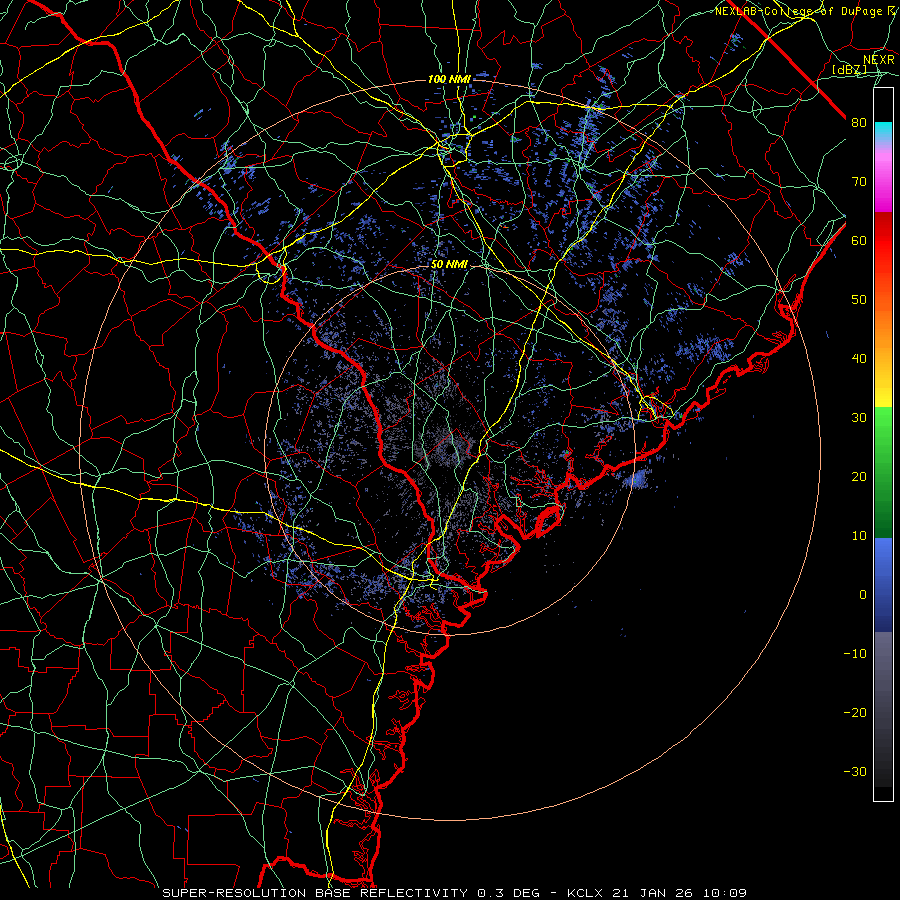The width and height of the screenshot is (900, 900).
Task: Click the -20 value on reflectivity scale
Action: [x=855, y=713]
